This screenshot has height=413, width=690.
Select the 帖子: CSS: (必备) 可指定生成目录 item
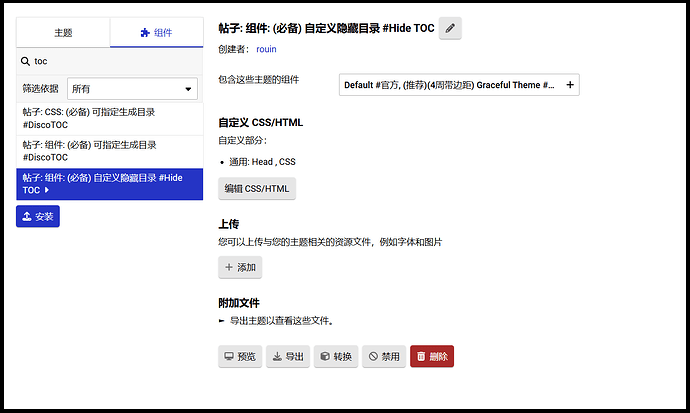[x=110, y=119]
